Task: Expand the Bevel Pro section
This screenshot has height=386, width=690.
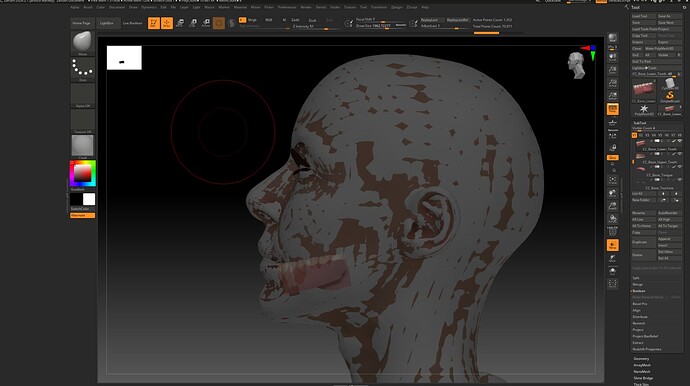Action: pos(640,304)
